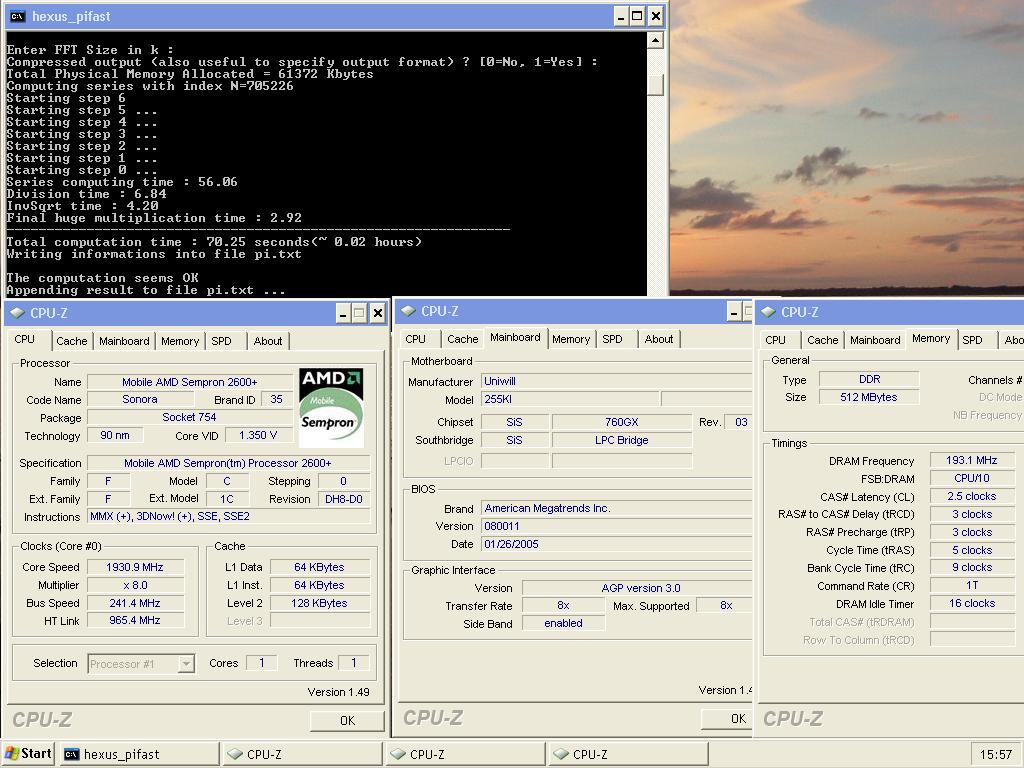Click BIOS Brand American Megatrends Inc.

coord(616,508)
